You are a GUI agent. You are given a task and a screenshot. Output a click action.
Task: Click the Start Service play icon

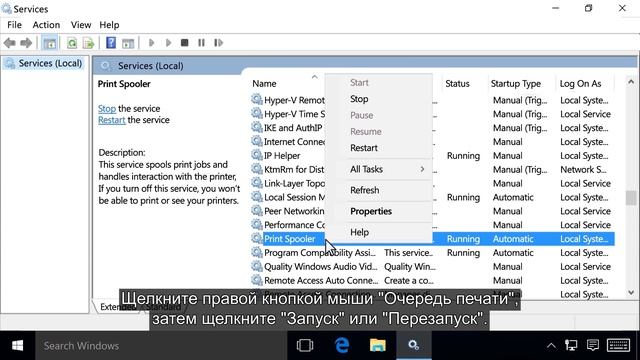pos(151,42)
